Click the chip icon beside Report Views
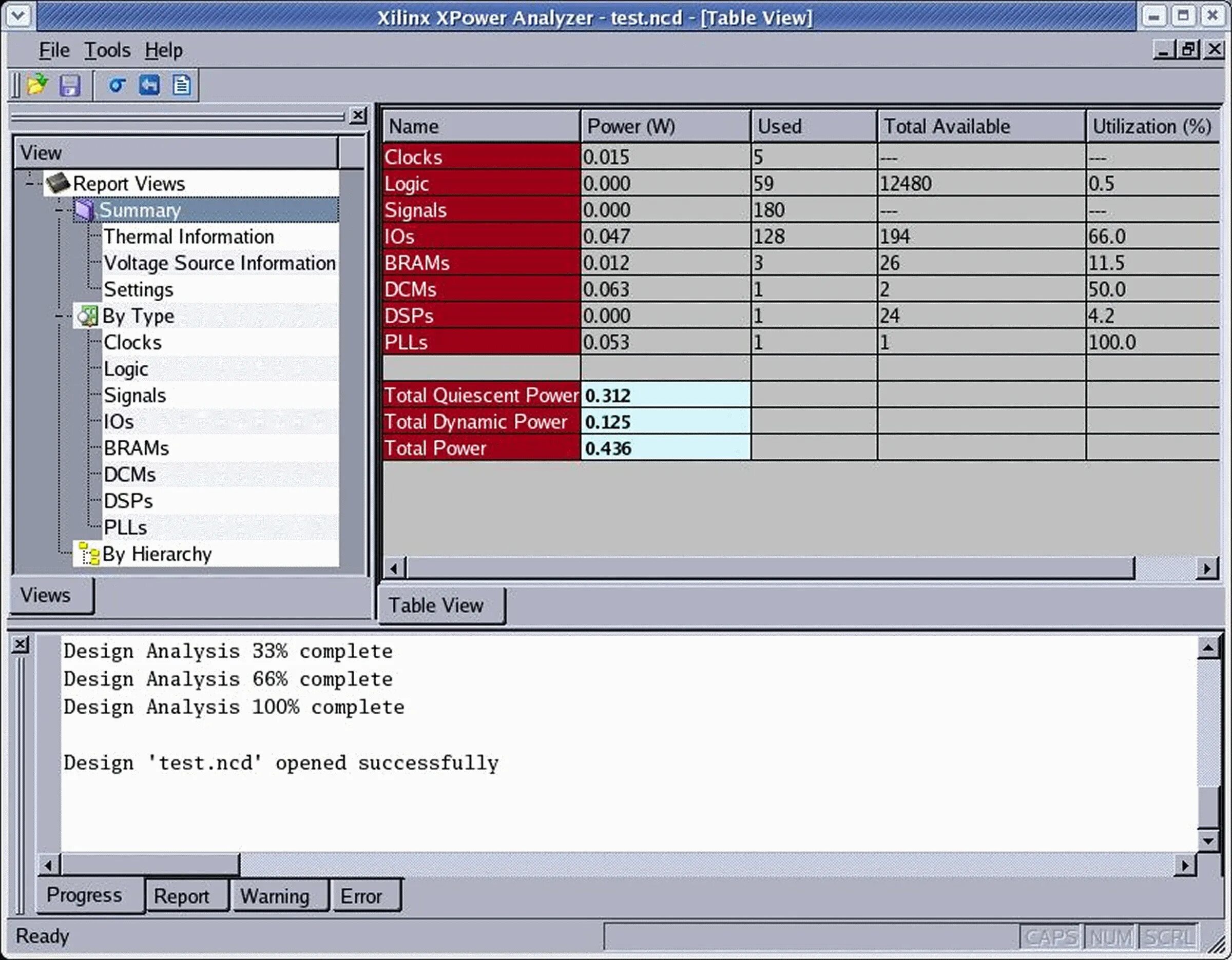 tap(58, 183)
